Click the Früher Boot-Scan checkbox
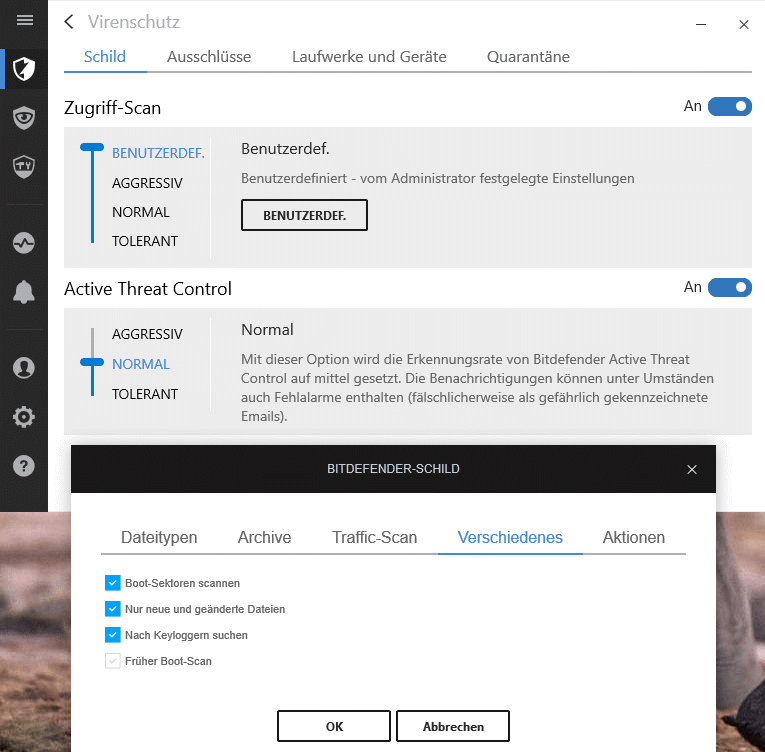Screen dimensions: 765x752 click(113, 661)
